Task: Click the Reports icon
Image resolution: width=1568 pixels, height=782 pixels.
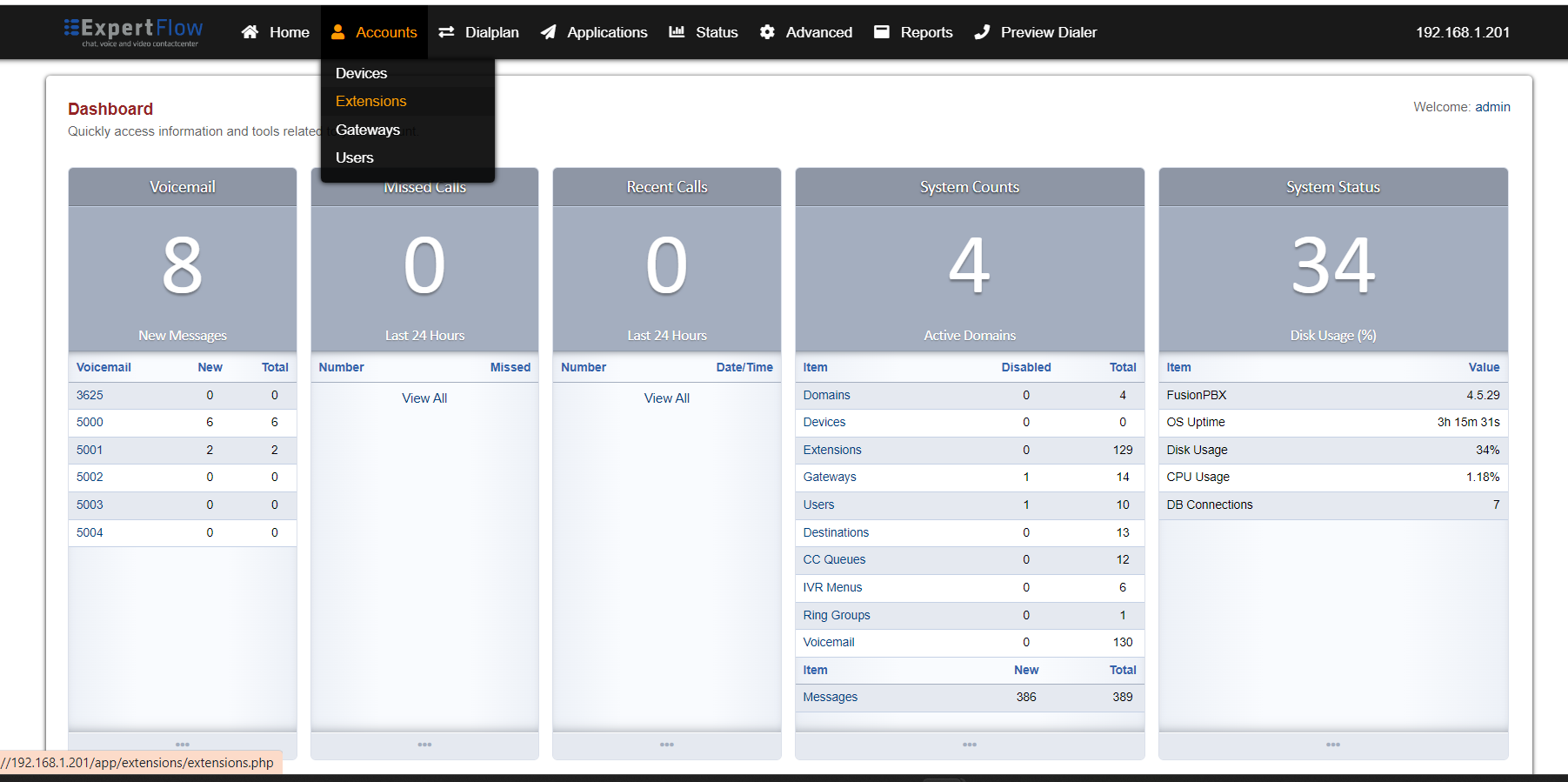Action: tap(882, 32)
